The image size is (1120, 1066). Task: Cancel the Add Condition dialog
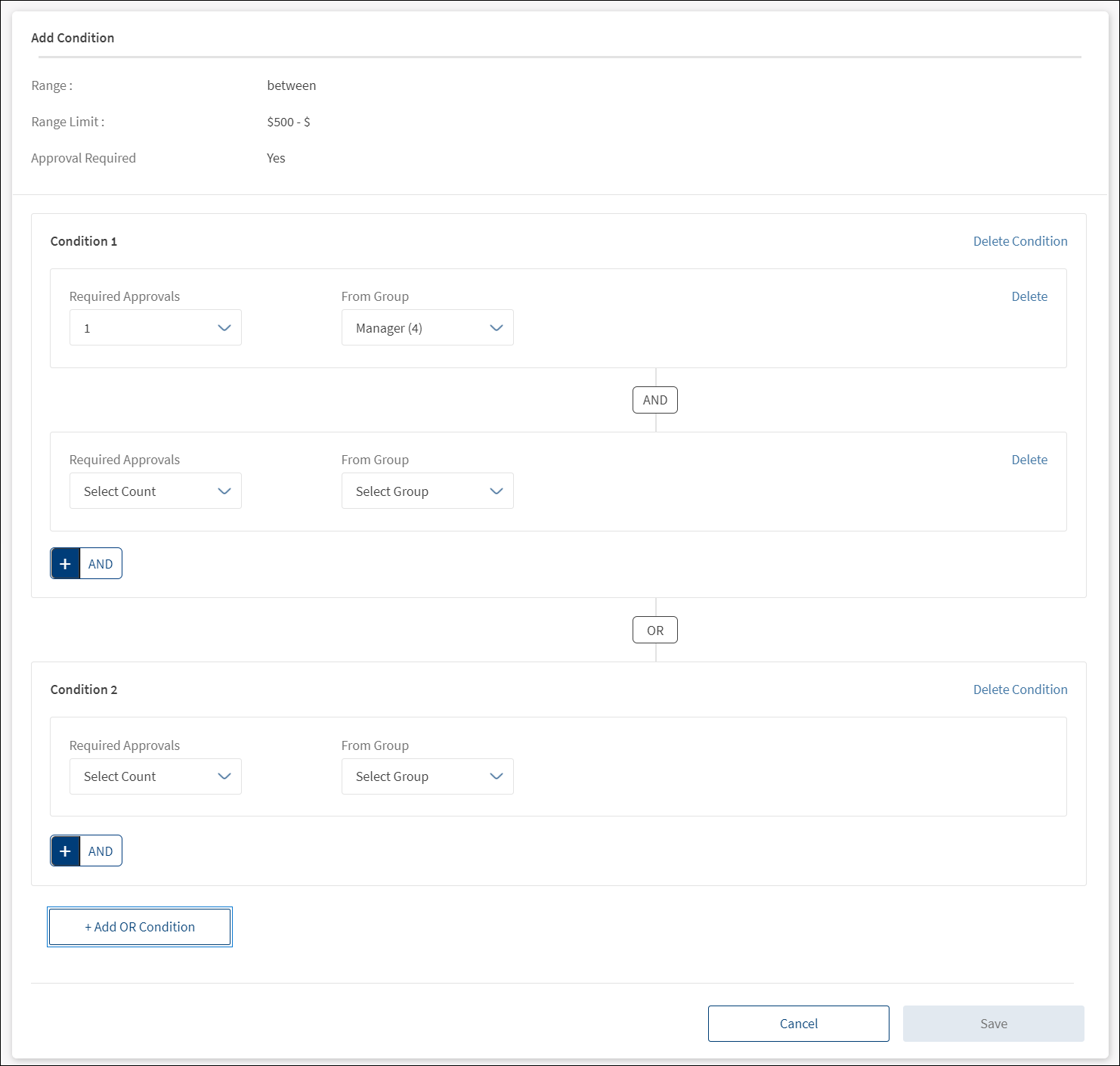(798, 1024)
